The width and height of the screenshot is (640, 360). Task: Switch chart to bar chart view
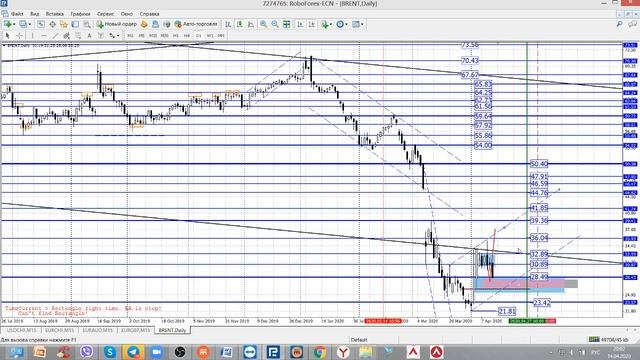(x=228, y=24)
